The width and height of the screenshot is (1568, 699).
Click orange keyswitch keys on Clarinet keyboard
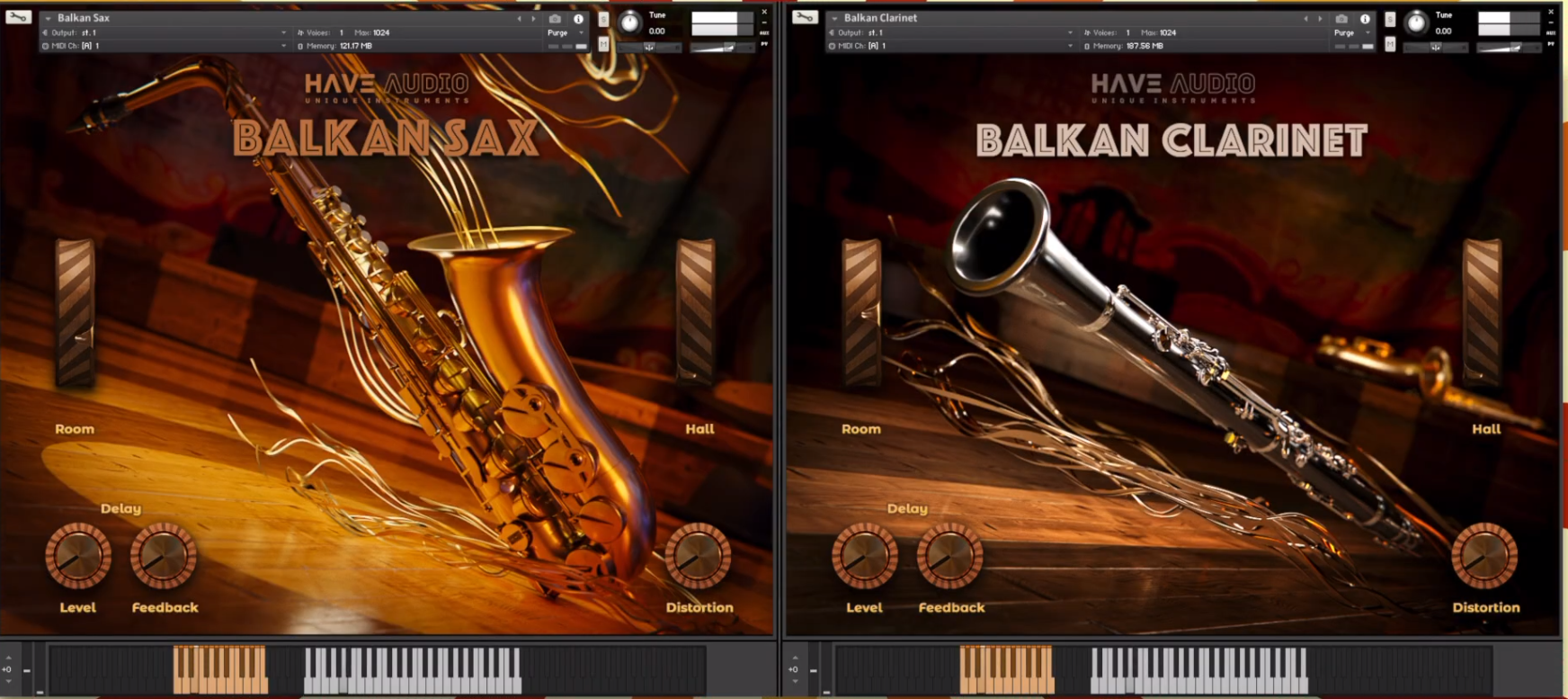(1007, 670)
